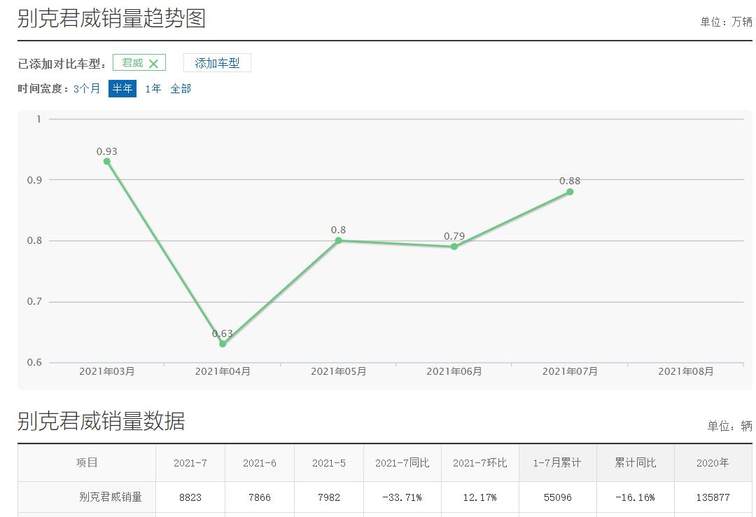756x517 pixels.
Task: Click the 2021年08月 axis label
Action: click(x=686, y=371)
